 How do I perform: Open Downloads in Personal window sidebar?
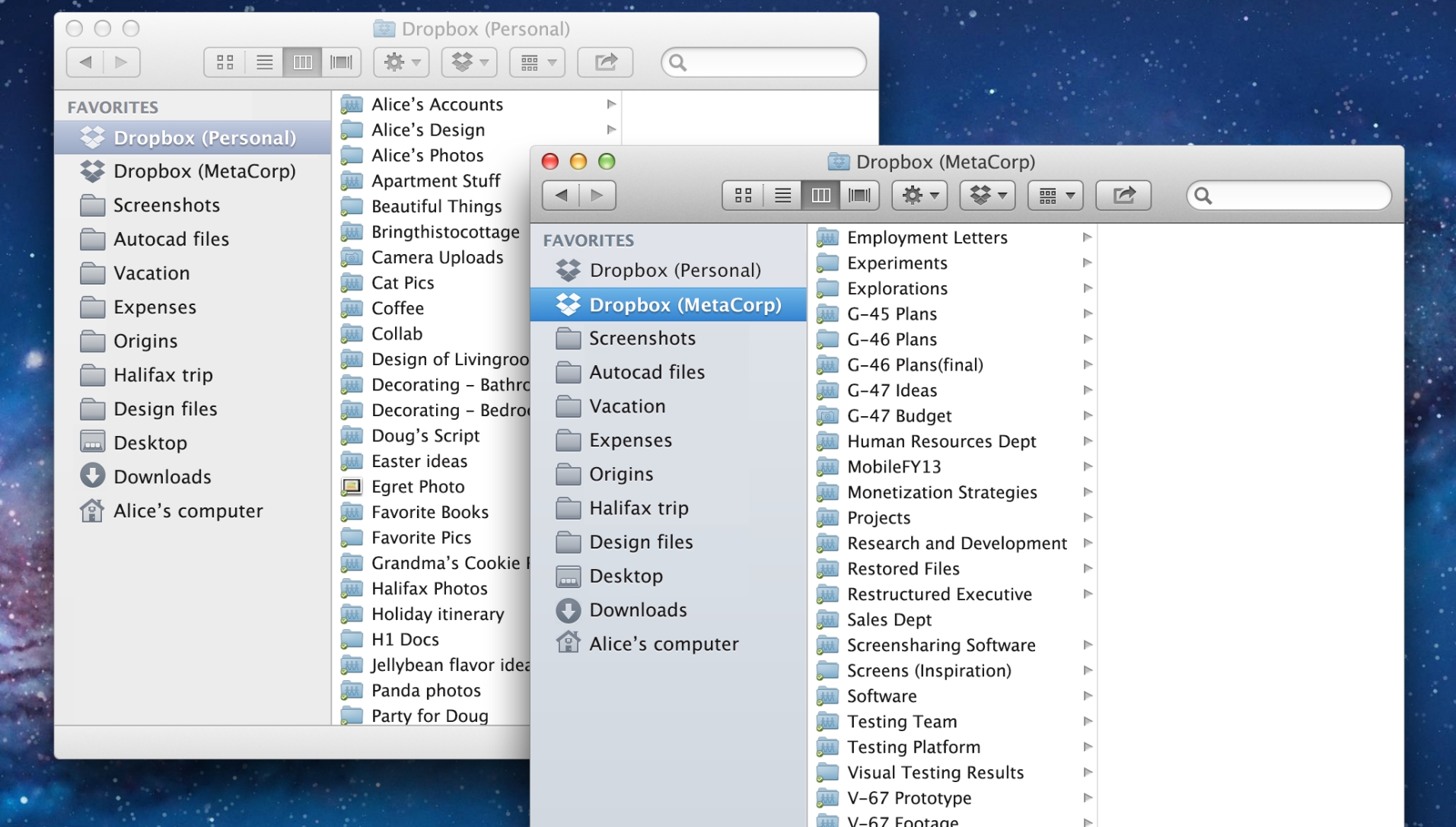[193, 477]
